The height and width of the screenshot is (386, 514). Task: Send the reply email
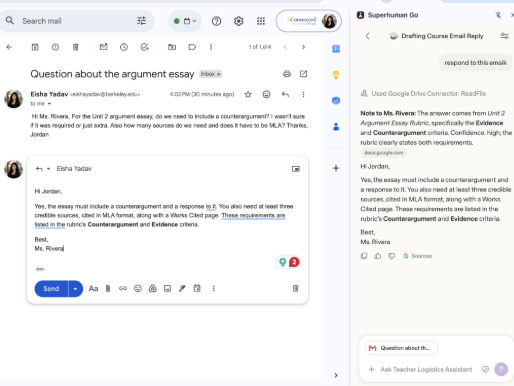coord(51,289)
